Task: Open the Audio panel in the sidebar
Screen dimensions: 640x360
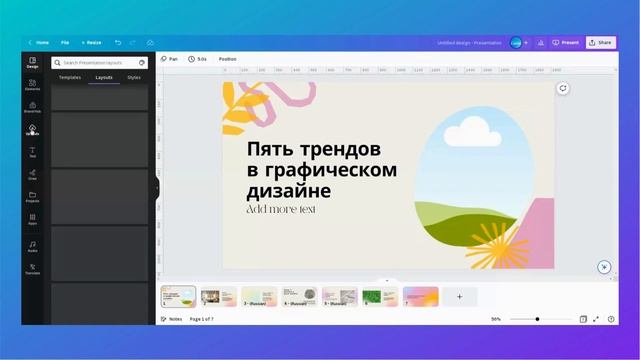Action: click(32, 247)
